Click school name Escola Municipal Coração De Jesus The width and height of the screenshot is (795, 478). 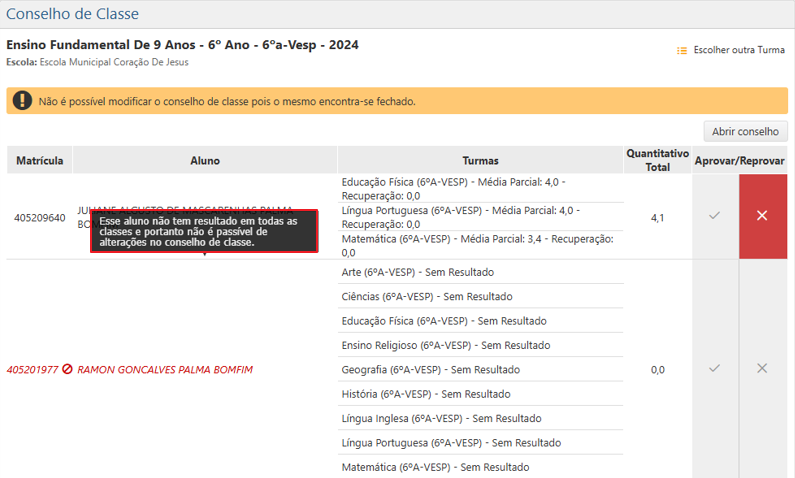pos(114,62)
